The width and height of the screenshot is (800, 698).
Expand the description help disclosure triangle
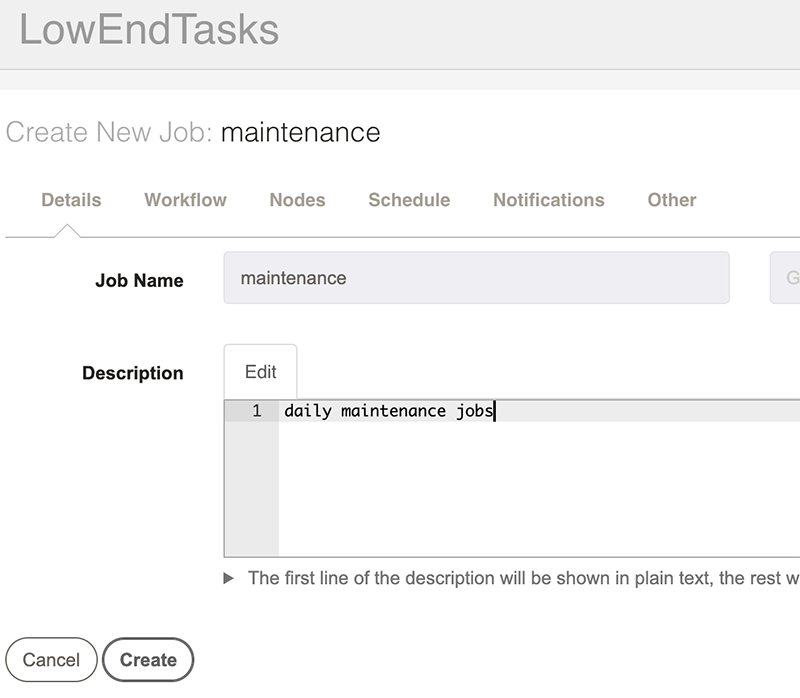[229, 578]
